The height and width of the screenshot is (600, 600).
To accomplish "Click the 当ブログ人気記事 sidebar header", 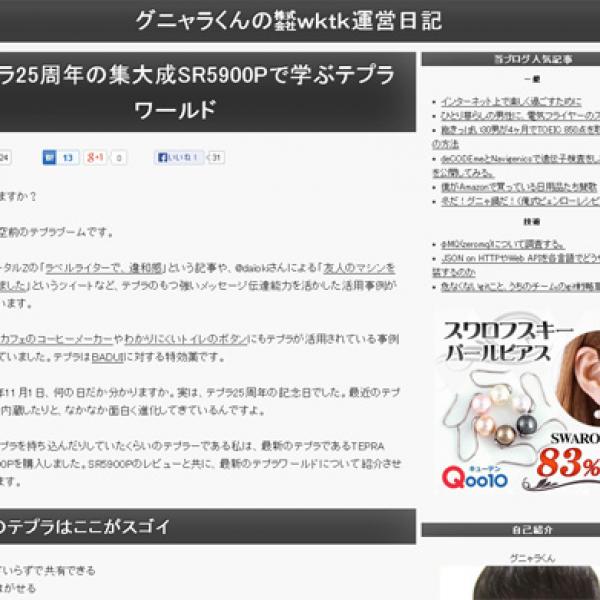I will pos(511,59).
